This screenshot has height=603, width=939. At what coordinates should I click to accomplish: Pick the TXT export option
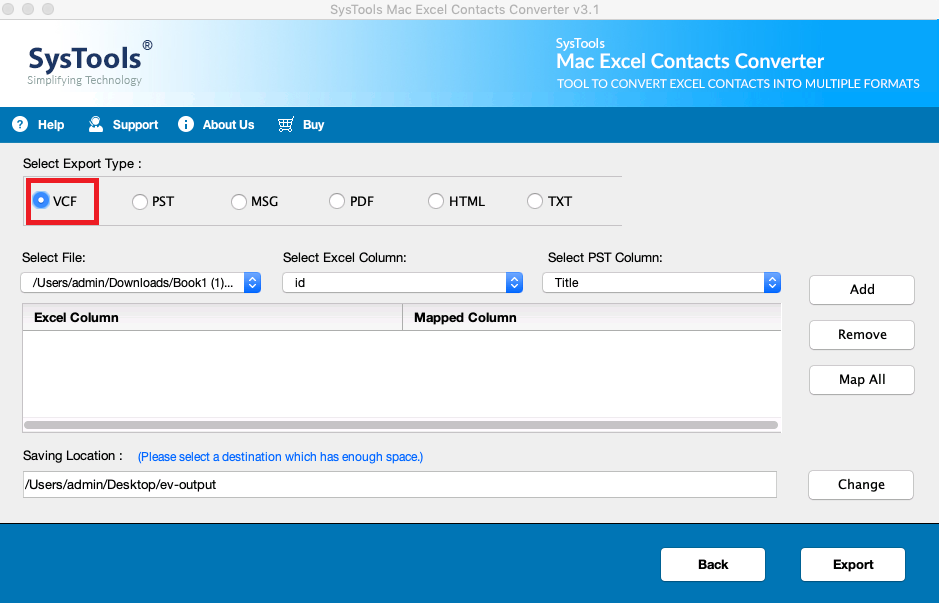pyautogui.click(x=534, y=201)
